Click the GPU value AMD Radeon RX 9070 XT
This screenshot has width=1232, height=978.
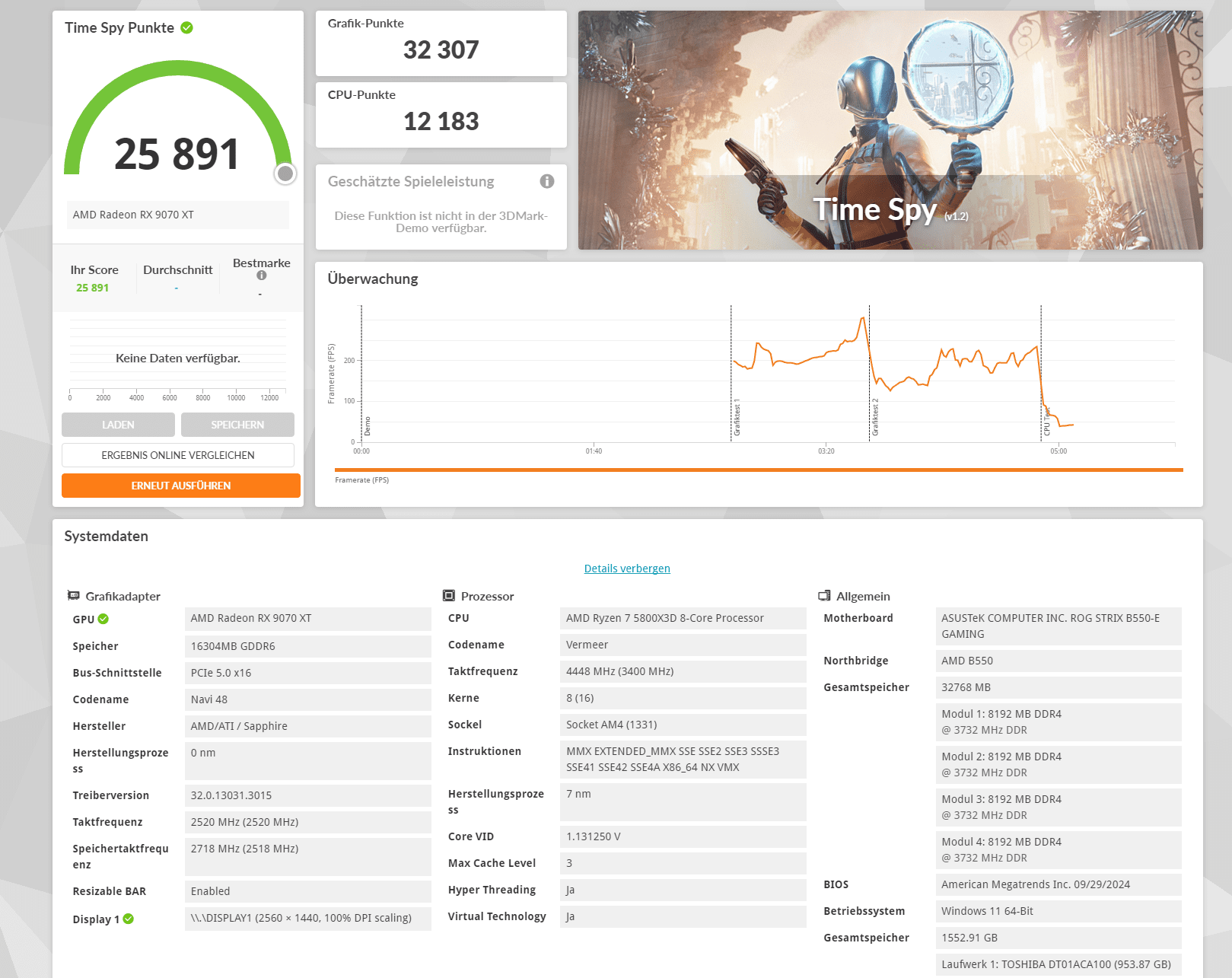[x=308, y=619]
